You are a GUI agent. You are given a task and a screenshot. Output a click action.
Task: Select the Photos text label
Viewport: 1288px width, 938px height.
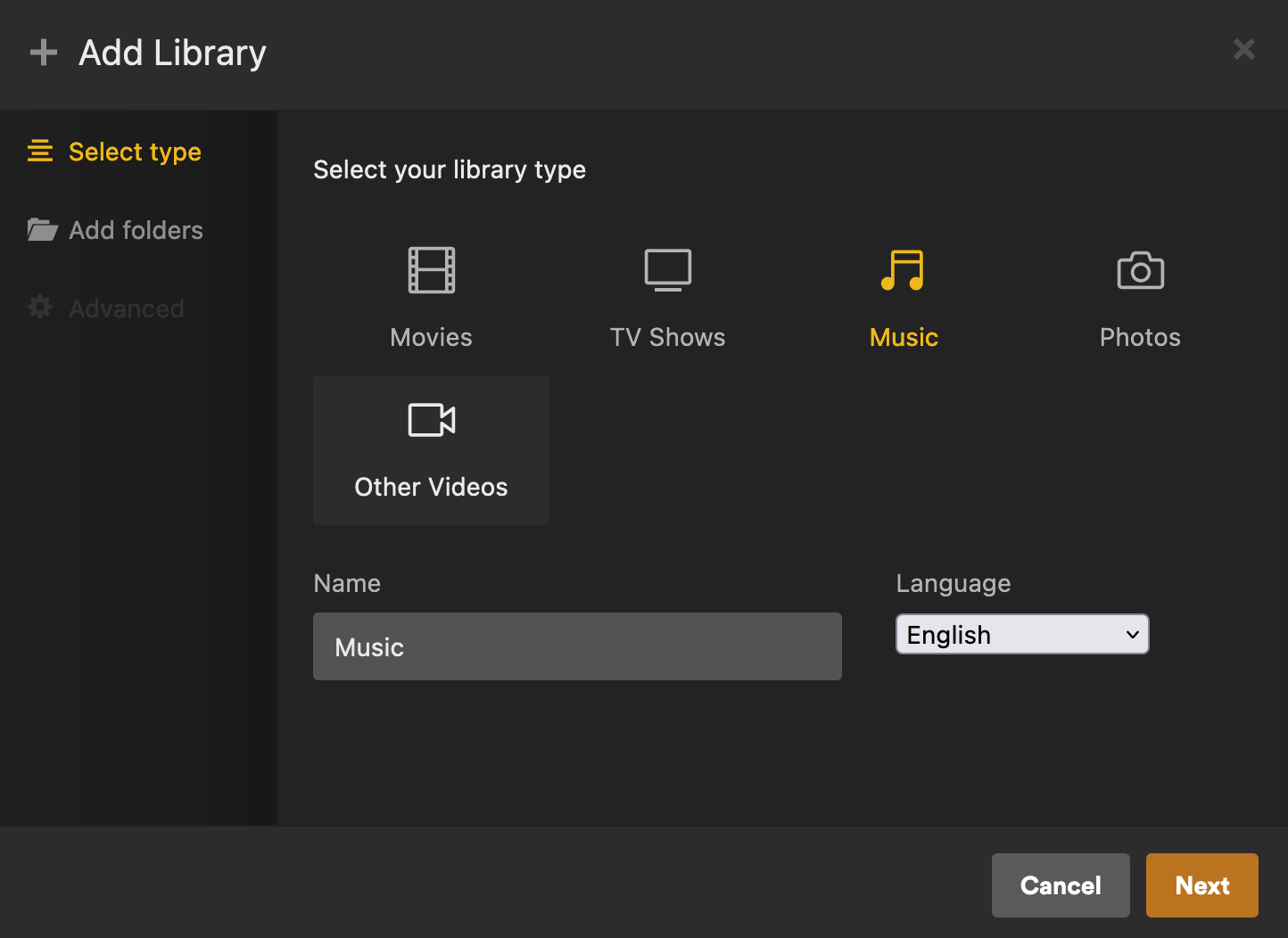[x=1140, y=337]
